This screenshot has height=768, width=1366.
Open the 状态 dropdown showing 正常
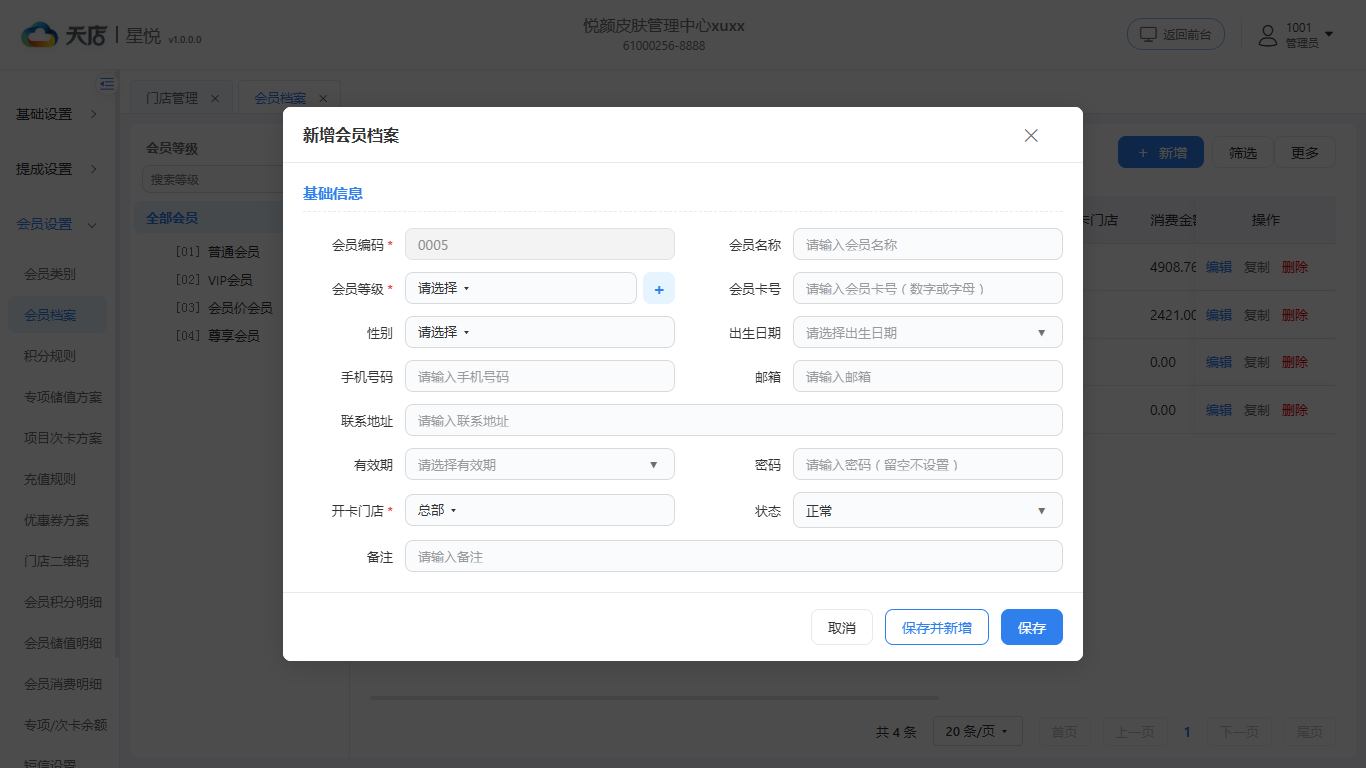pos(928,510)
